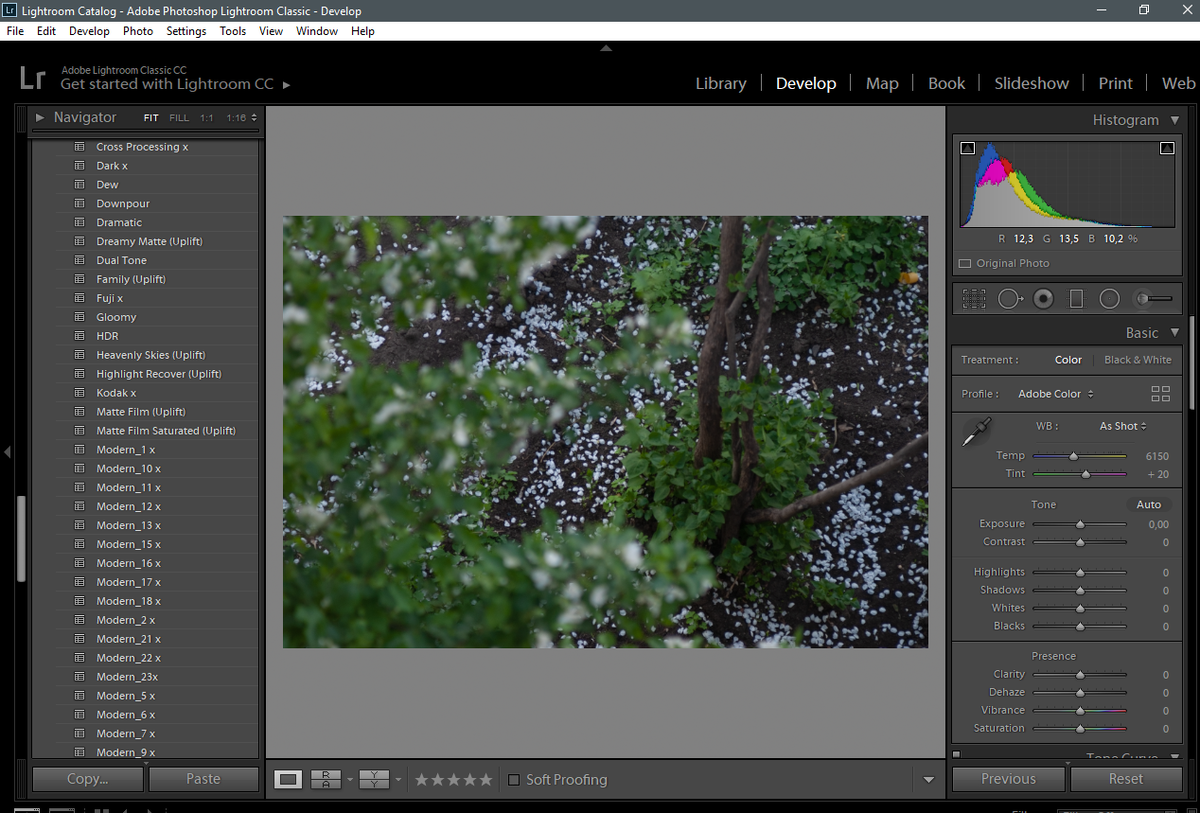Screen dimensions: 1200x813
Task: Apply Auto tone adjustment
Action: [x=1149, y=505]
